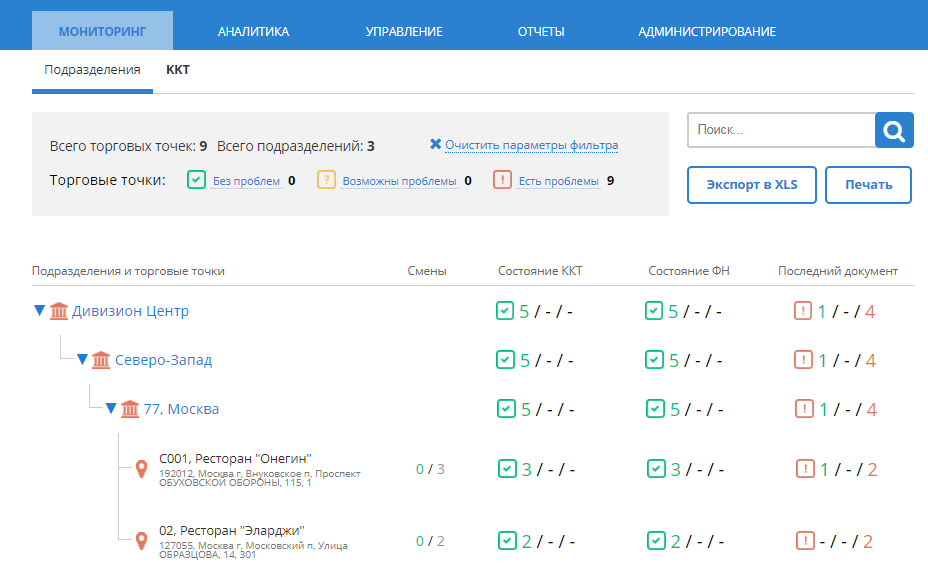The width and height of the screenshot is (928, 580).
Task: Toggle the yellow "Возможны проблемы" filter icon
Action: click(x=326, y=180)
